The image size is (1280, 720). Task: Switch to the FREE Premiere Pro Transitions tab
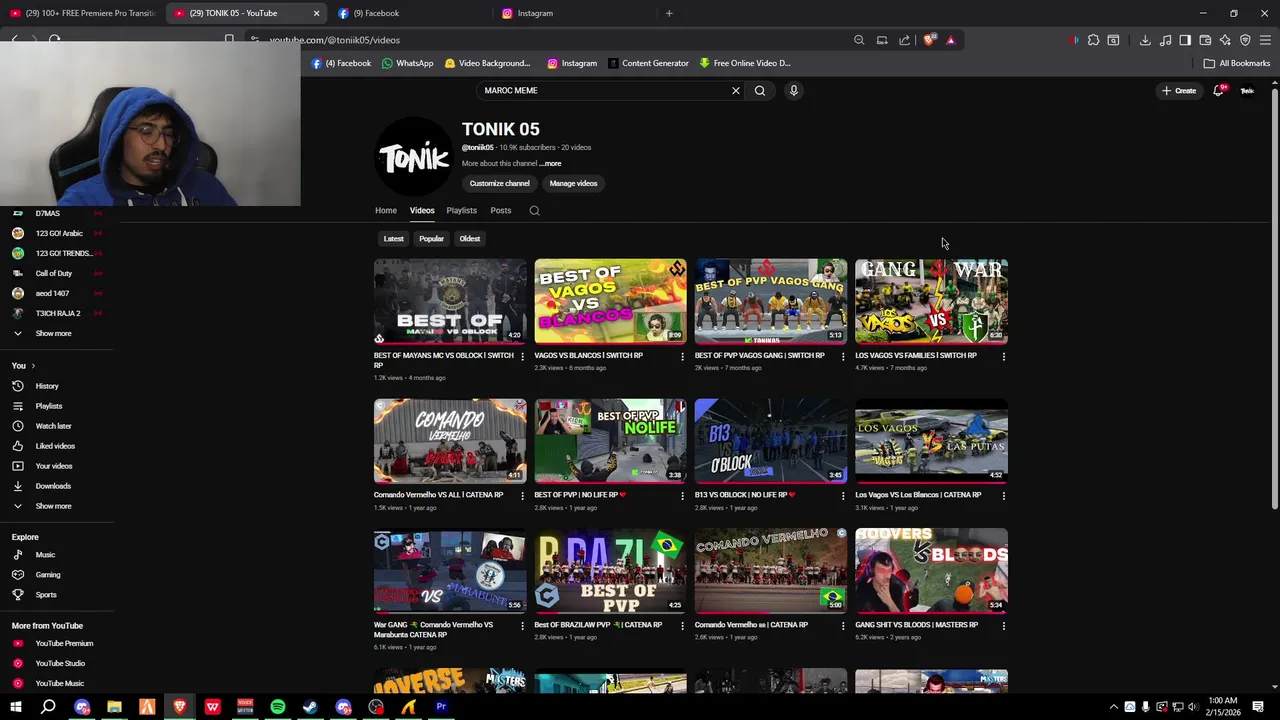(82, 13)
